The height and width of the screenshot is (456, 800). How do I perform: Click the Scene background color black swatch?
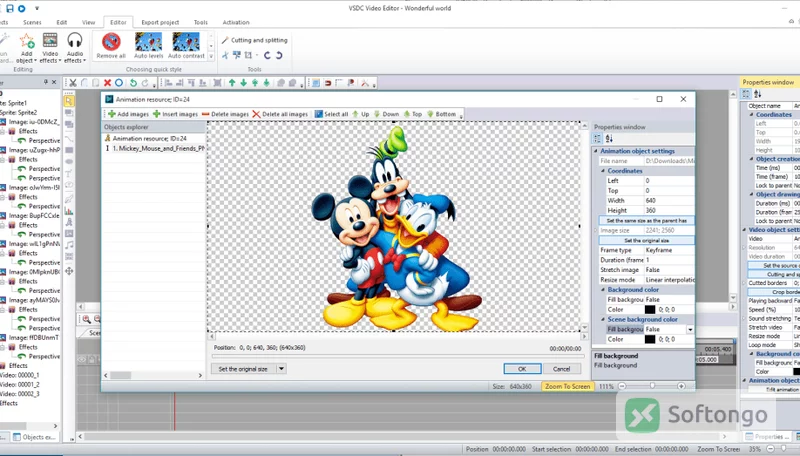[x=650, y=339]
